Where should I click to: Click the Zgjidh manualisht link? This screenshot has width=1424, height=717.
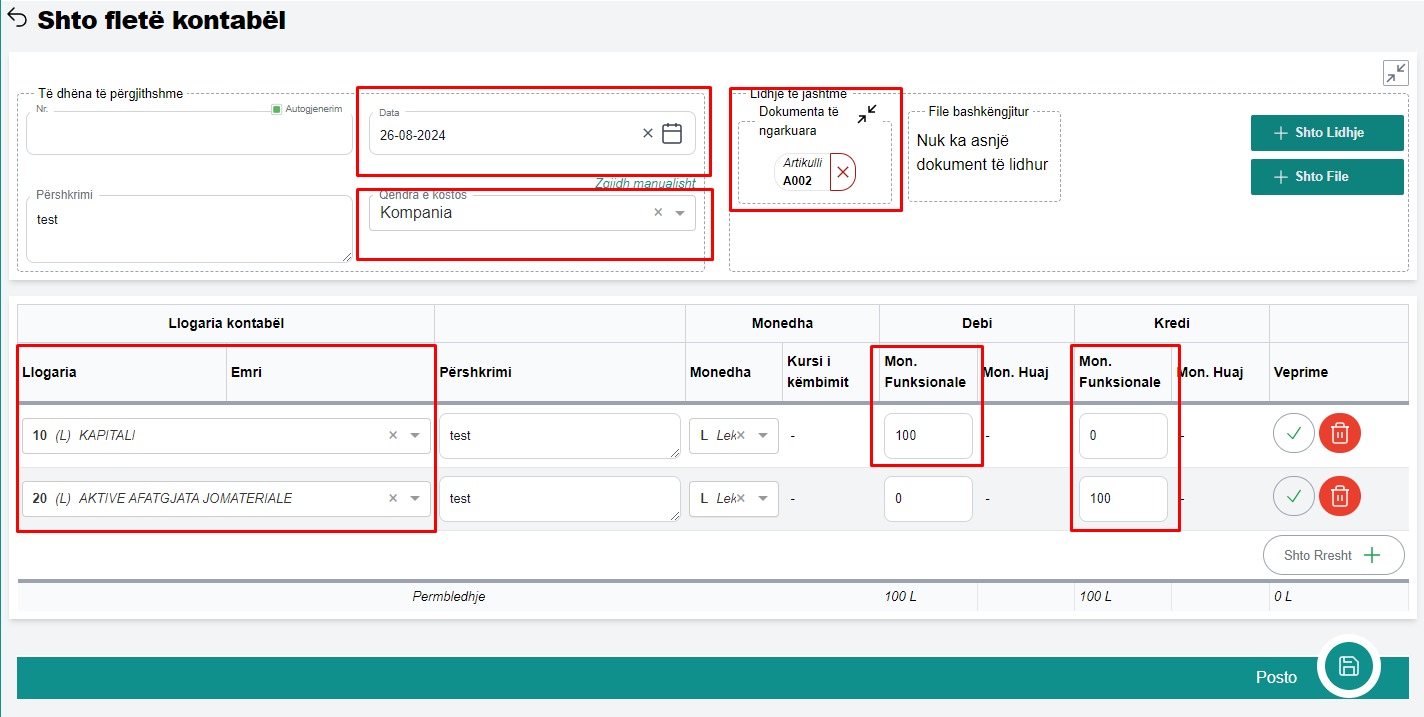645,183
